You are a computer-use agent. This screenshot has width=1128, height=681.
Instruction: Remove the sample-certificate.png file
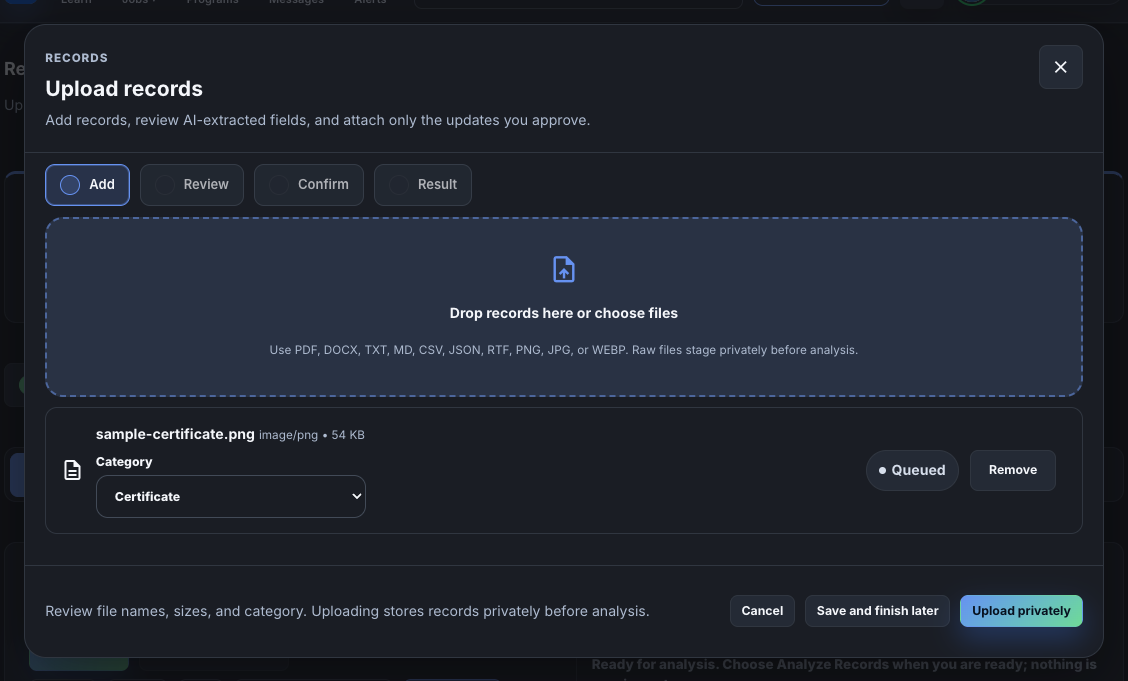coord(1012,470)
